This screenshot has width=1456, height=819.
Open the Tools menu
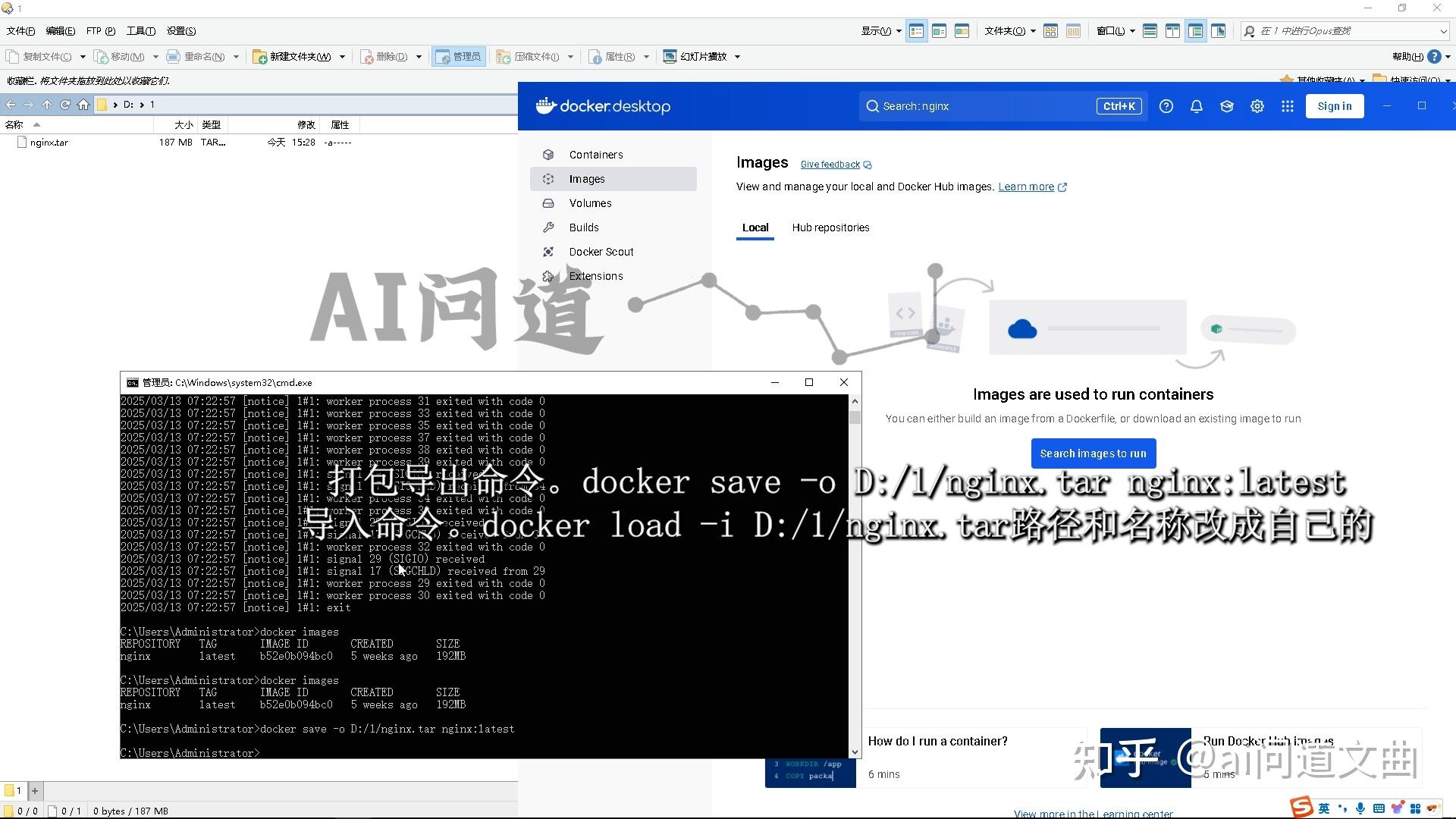pyautogui.click(x=141, y=31)
